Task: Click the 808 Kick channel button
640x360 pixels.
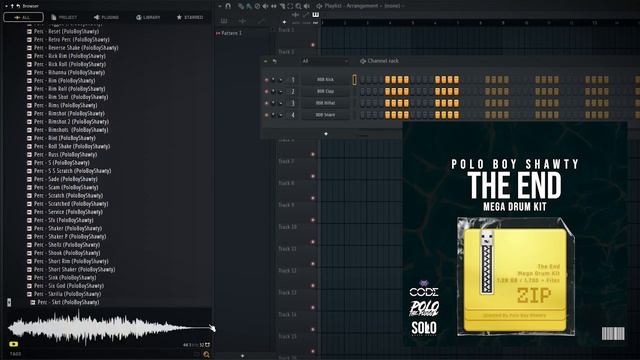Action: click(325, 80)
